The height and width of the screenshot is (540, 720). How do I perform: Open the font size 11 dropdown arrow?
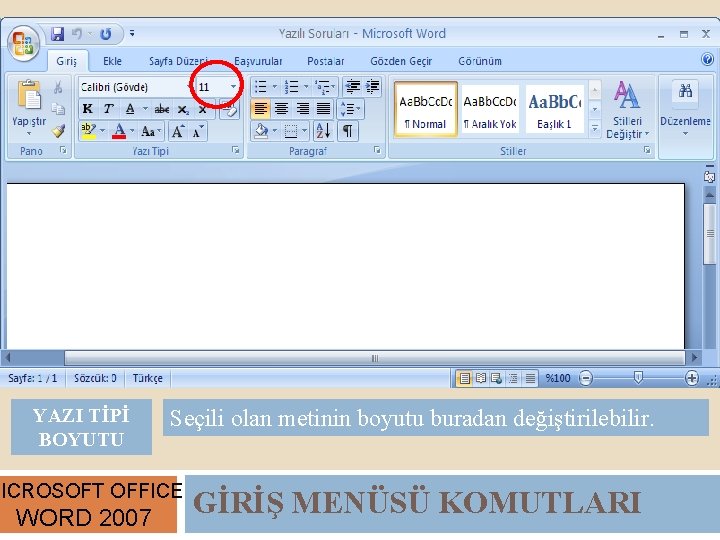point(233,86)
